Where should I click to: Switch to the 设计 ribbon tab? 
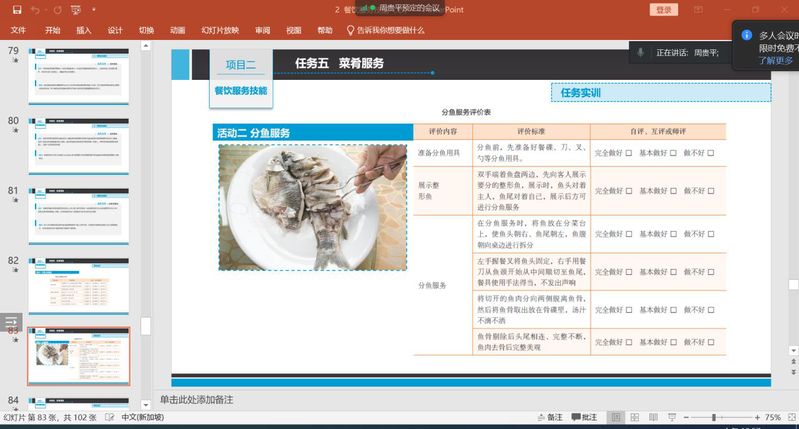[115, 30]
